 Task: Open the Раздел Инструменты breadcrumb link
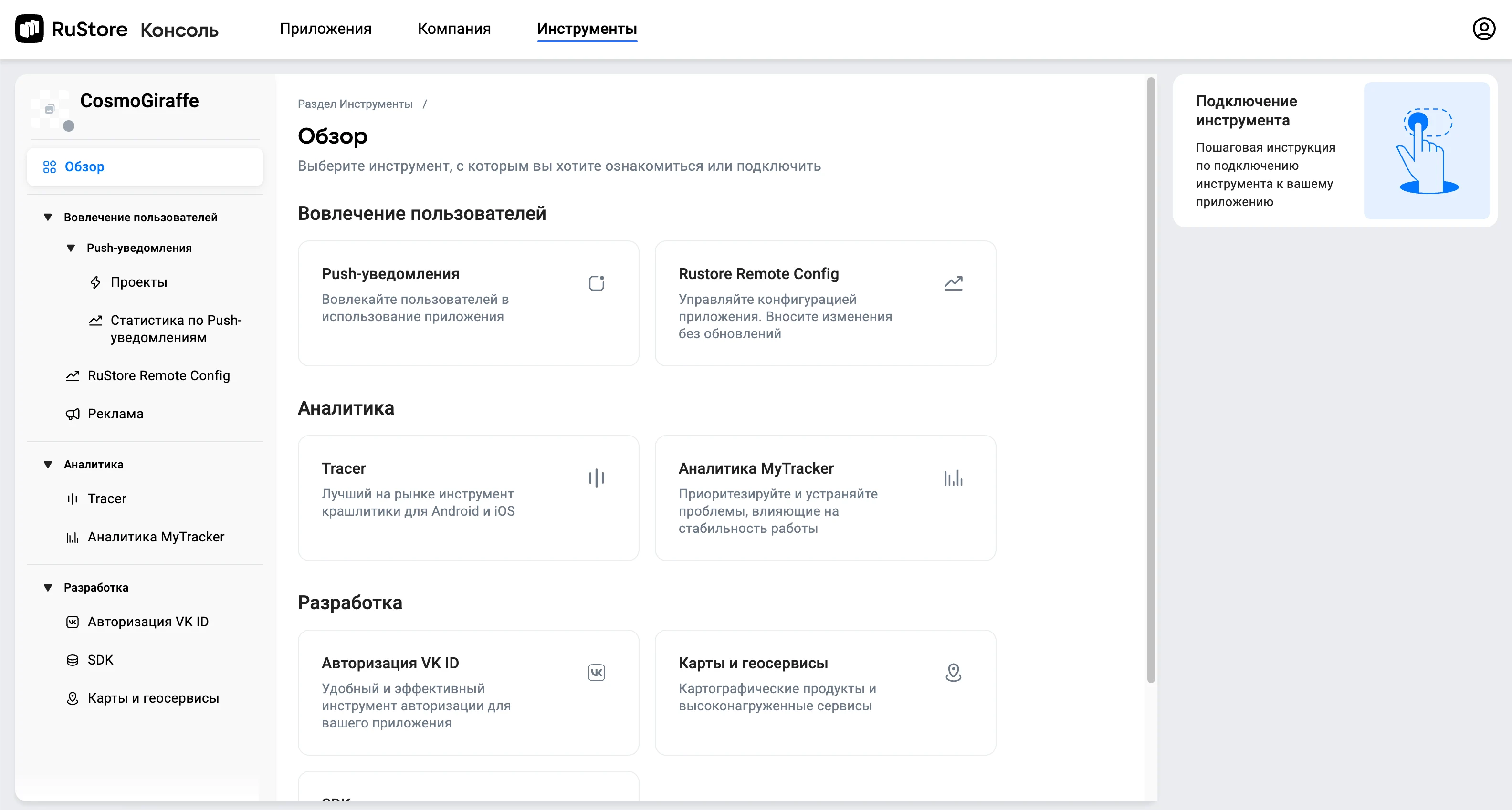pyautogui.click(x=355, y=104)
